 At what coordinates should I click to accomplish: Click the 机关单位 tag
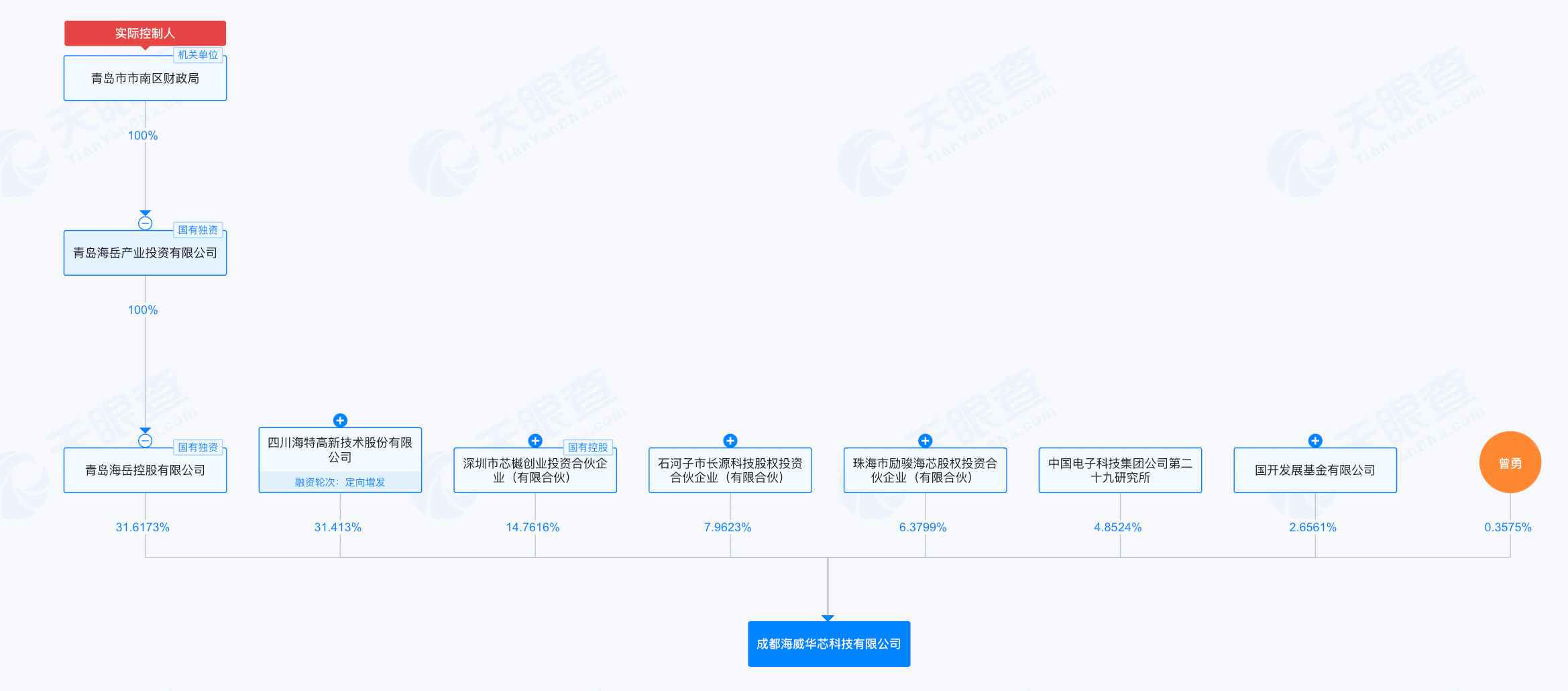[x=198, y=55]
